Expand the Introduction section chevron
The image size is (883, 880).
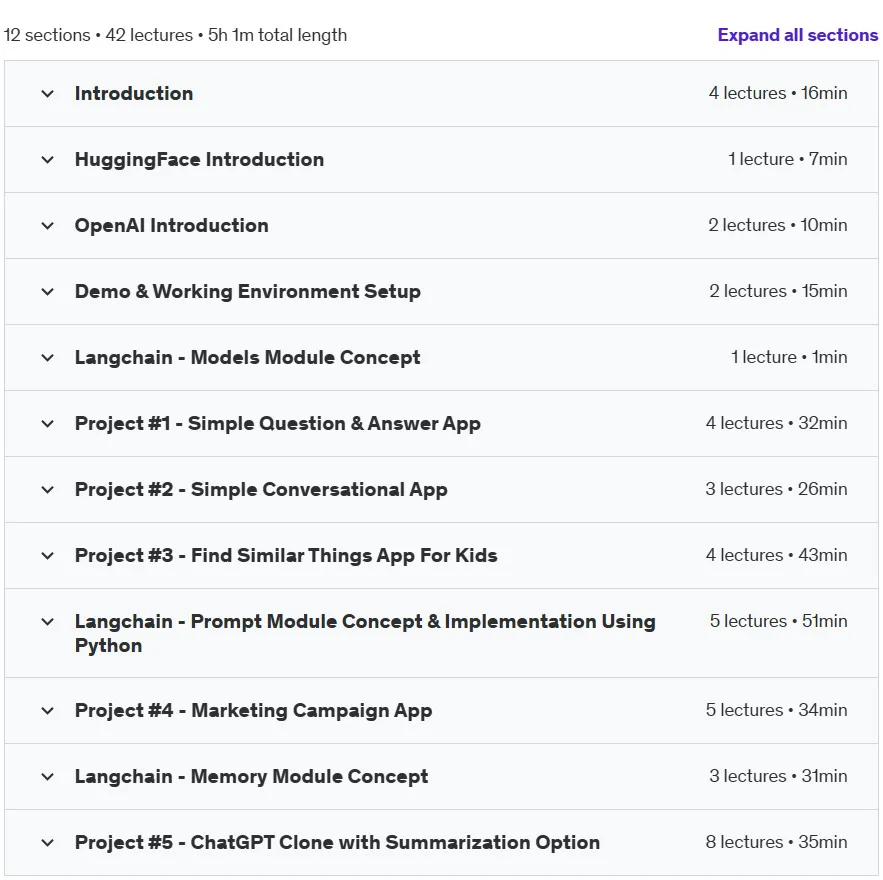point(48,93)
